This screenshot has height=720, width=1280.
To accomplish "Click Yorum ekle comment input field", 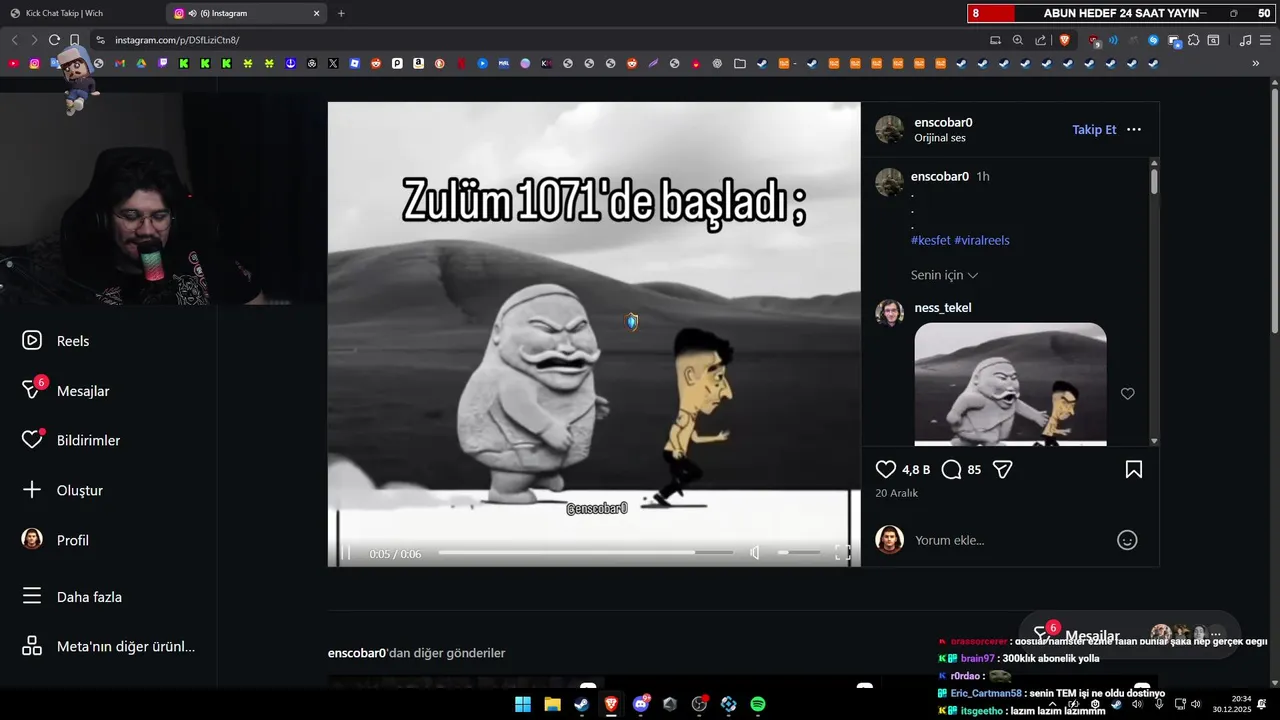I will click(x=1010, y=540).
